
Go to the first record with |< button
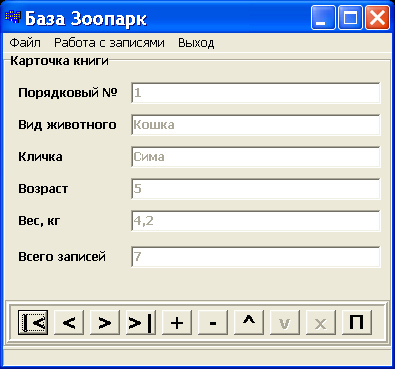click(x=33, y=322)
